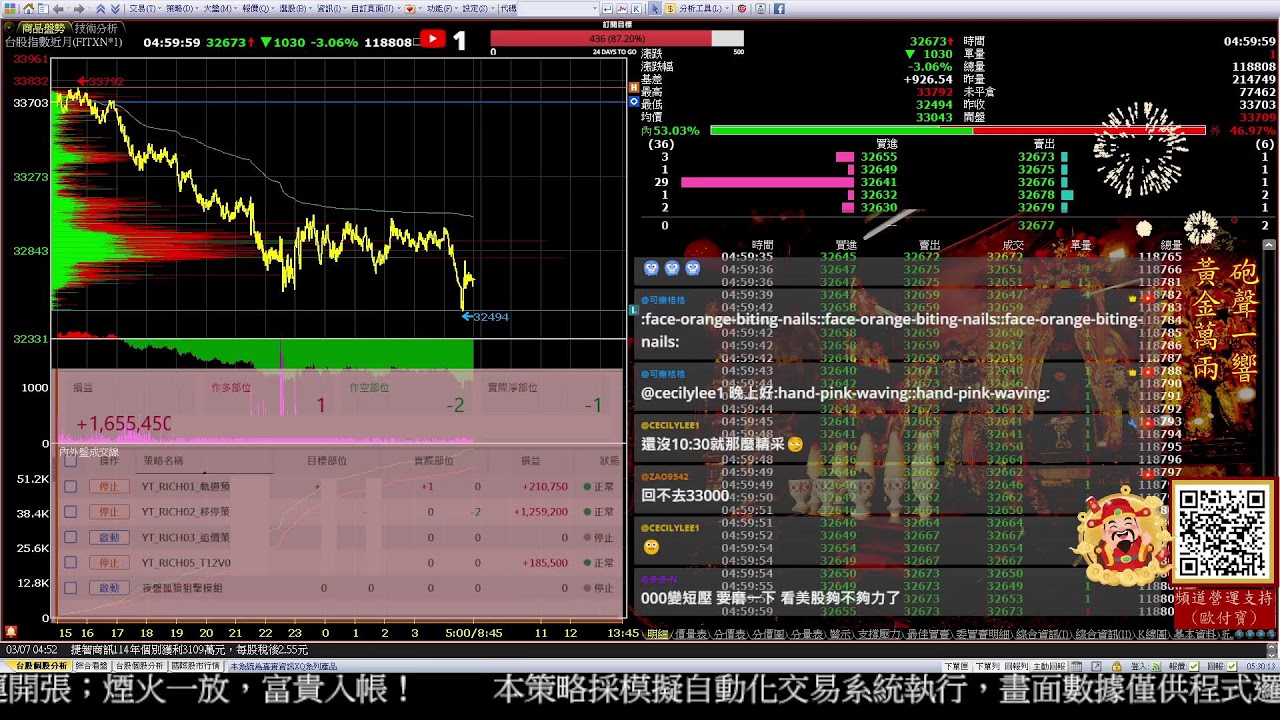Click the 32494 low price marker on chart
This screenshot has height=720, width=1280.
coord(486,317)
